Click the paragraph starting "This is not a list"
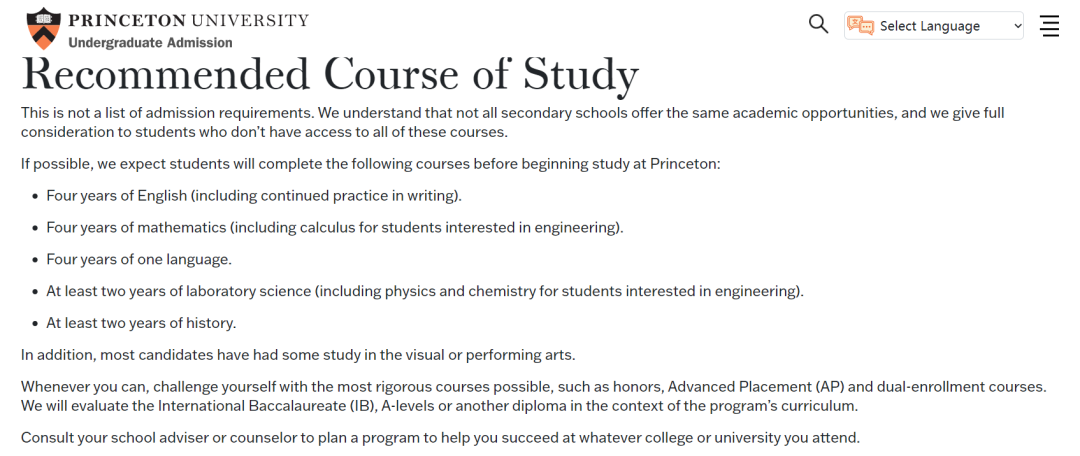 pyautogui.click(x=512, y=122)
